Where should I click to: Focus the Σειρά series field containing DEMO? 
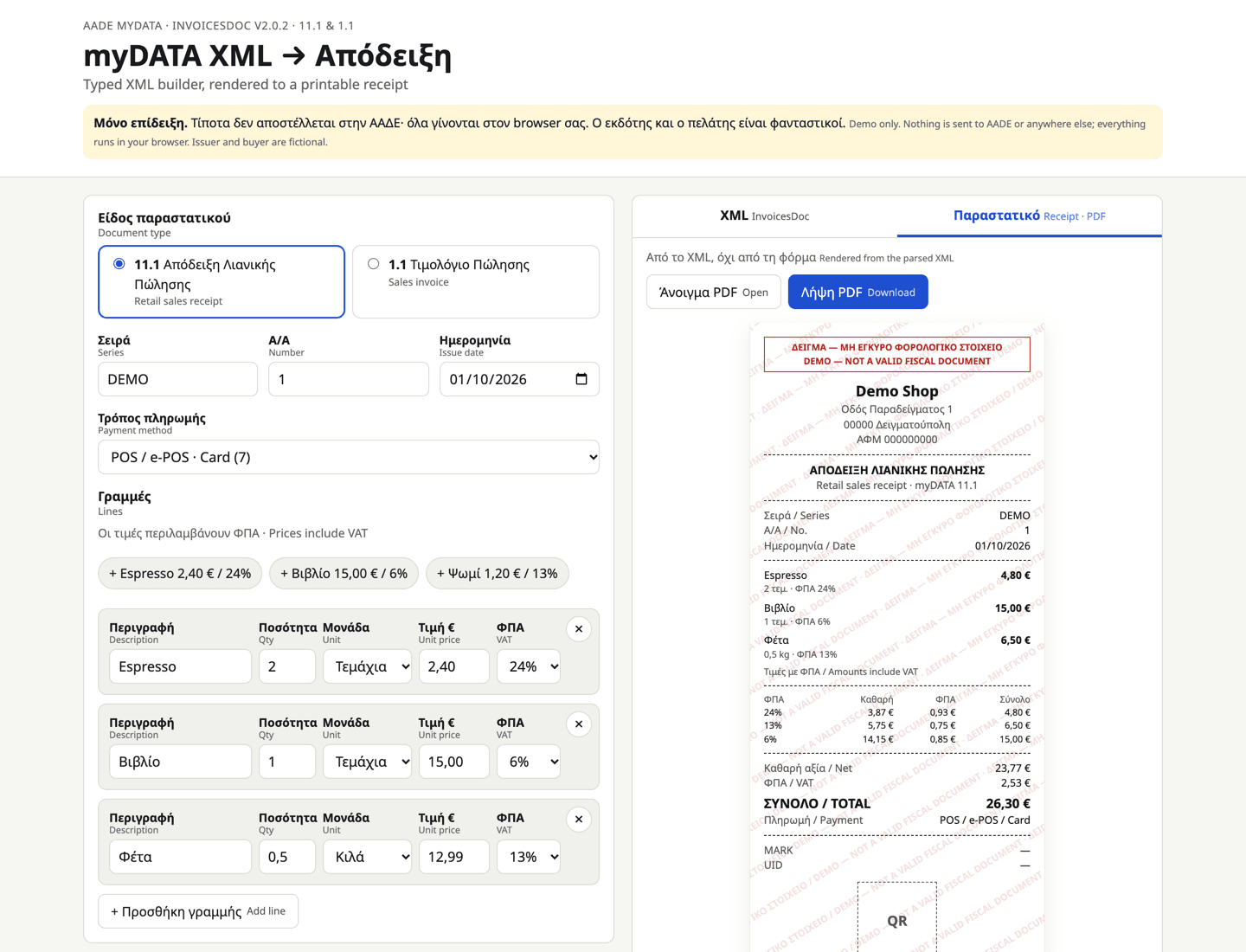[177, 379]
